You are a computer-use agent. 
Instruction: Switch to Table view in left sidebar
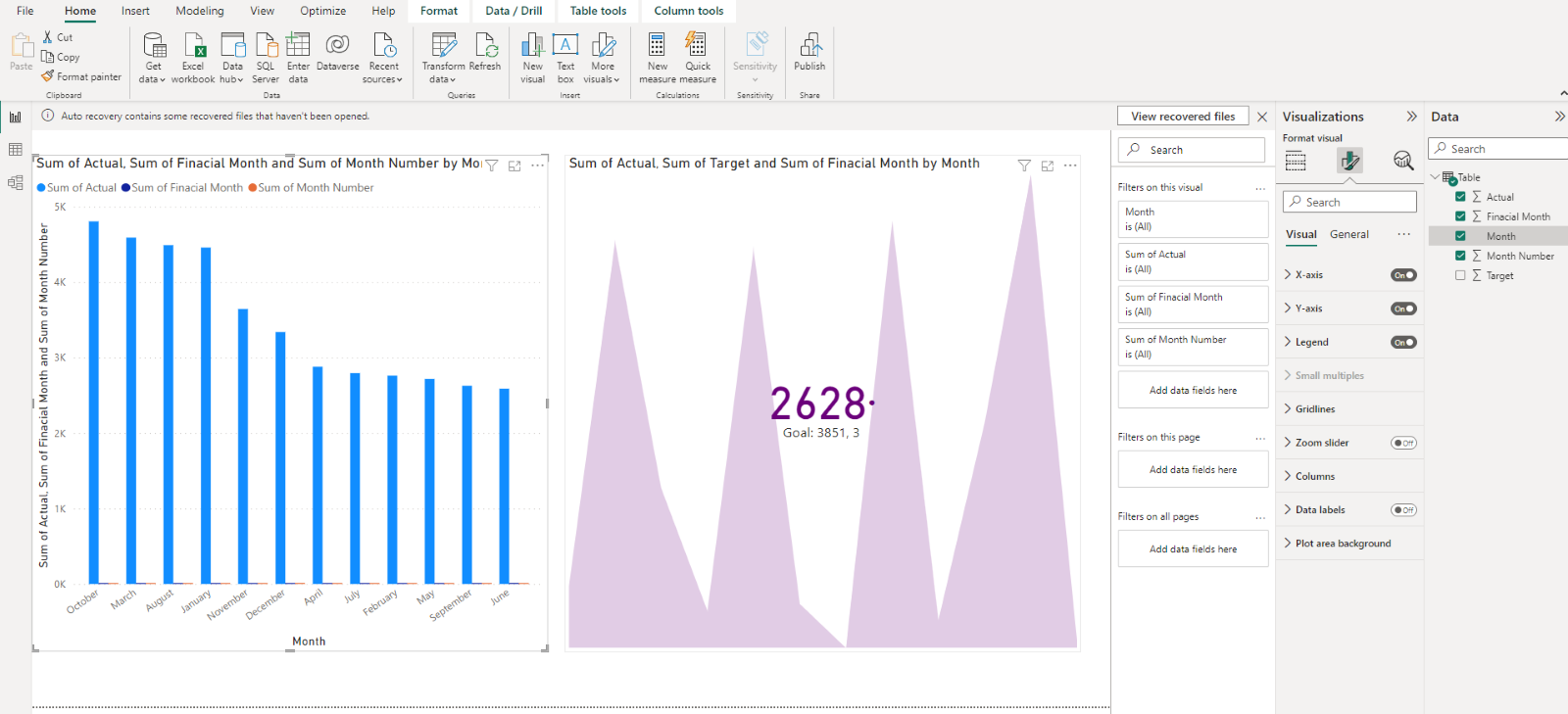tap(16, 150)
